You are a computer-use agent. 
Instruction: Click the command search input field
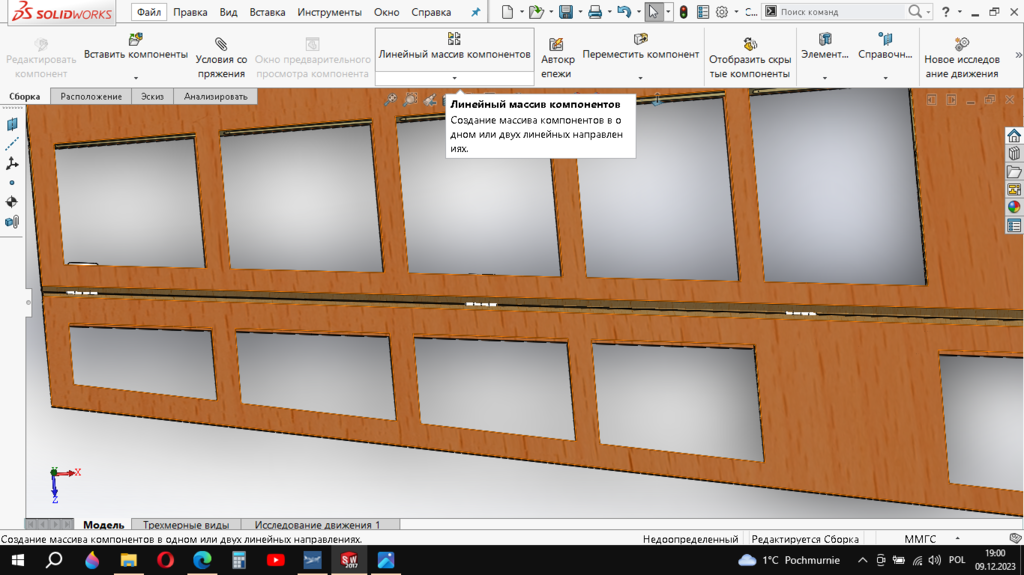point(840,12)
